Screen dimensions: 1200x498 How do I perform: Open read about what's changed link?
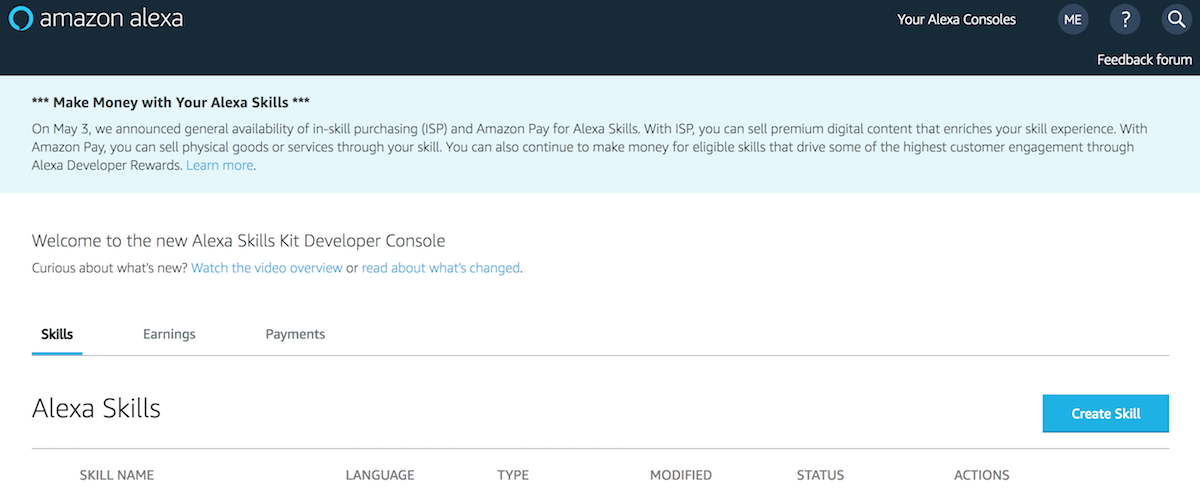click(441, 268)
